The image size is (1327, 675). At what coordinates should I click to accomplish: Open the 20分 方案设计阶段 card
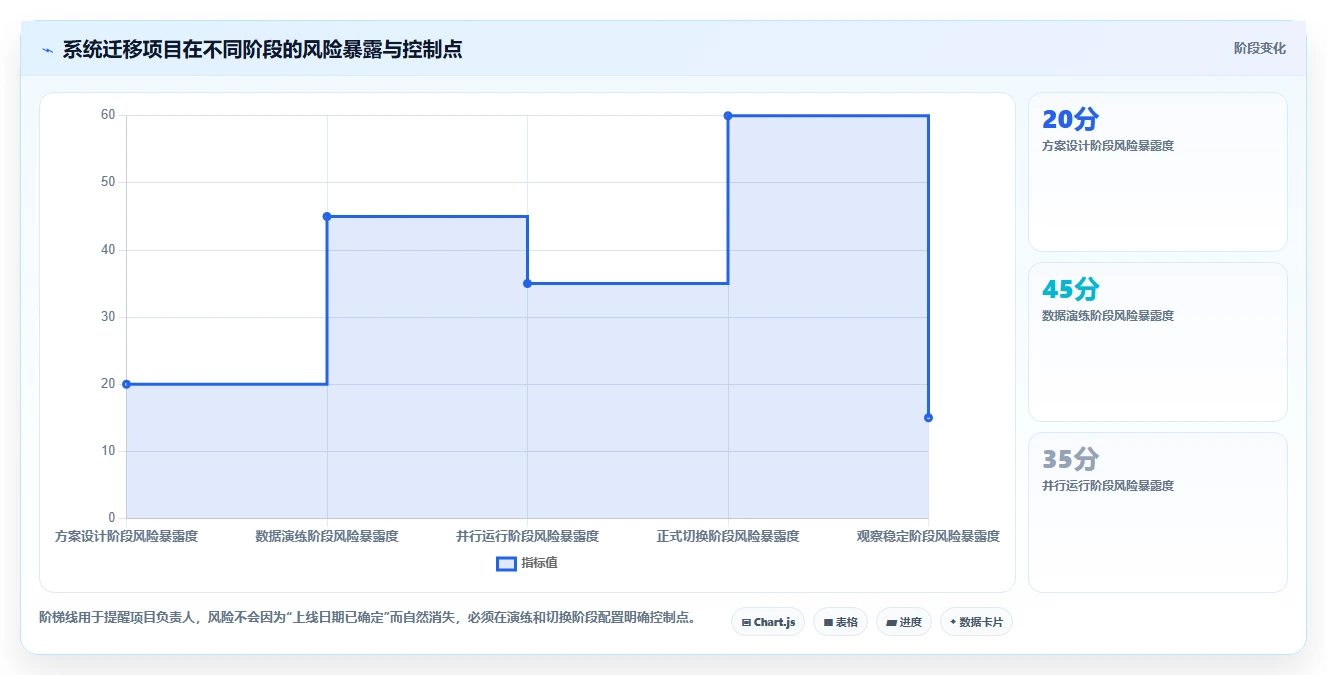click(x=1158, y=172)
